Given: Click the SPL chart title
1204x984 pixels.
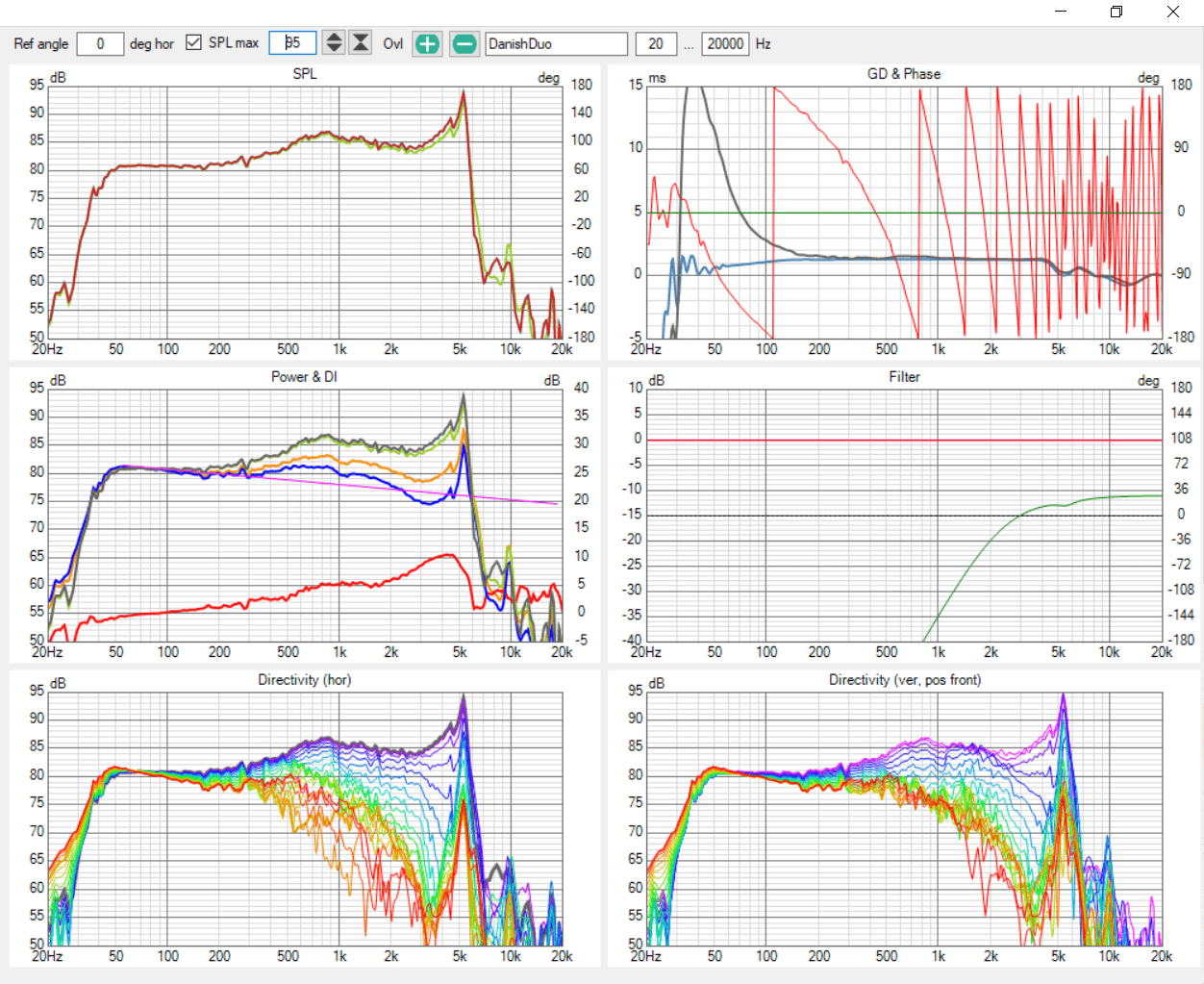Looking at the screenshot, I should click(x=304, y=73).
